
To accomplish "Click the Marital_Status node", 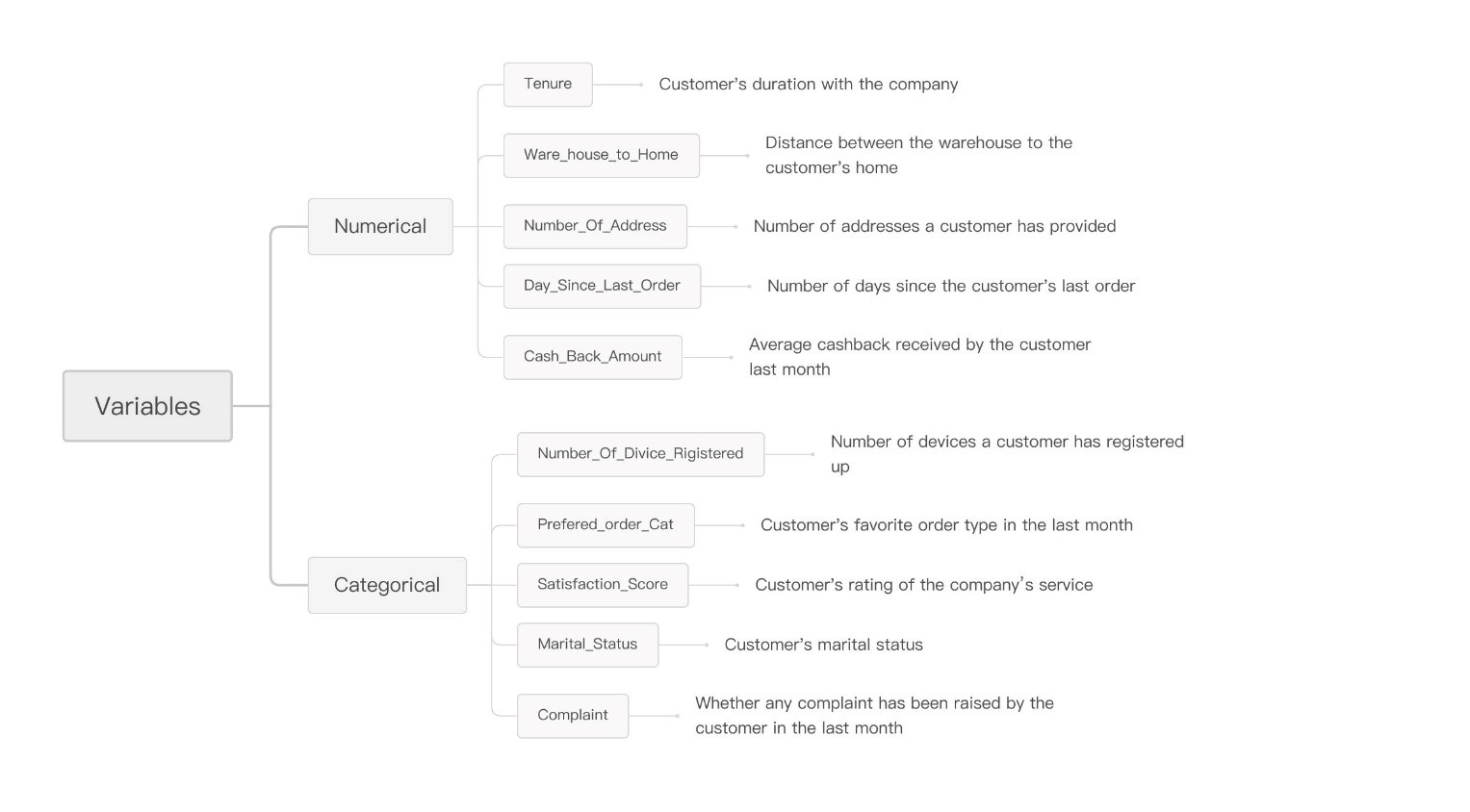I will click(587, 645).
